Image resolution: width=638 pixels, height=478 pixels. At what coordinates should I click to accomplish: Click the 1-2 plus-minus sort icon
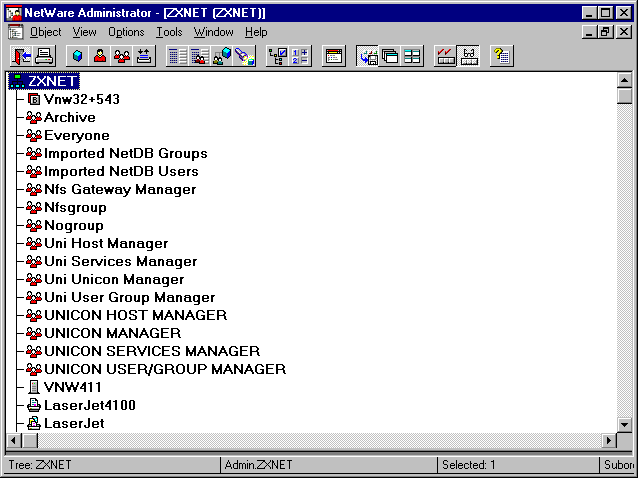300,56
